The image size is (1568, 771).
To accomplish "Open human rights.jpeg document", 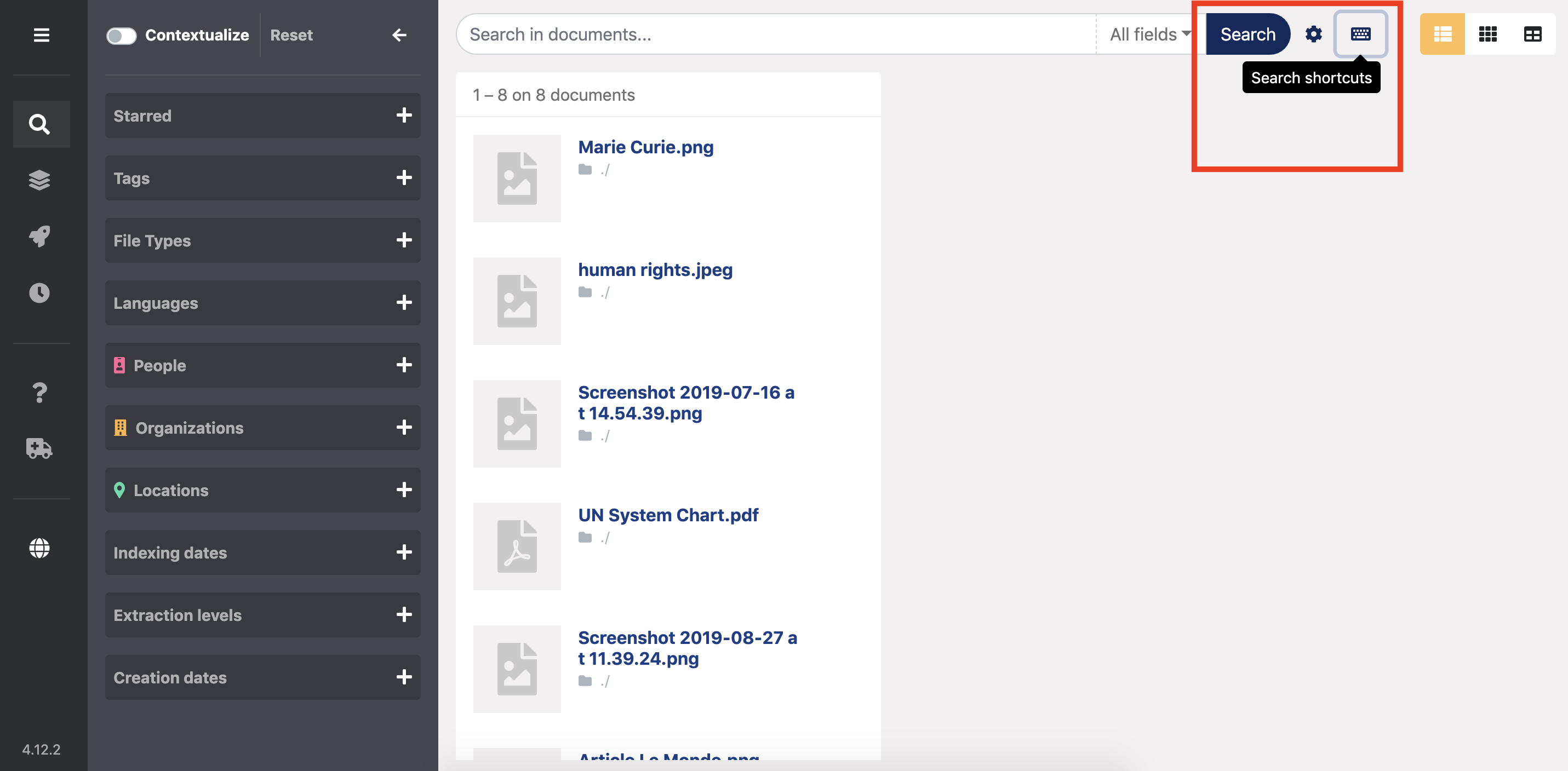I will pos(655,269).
